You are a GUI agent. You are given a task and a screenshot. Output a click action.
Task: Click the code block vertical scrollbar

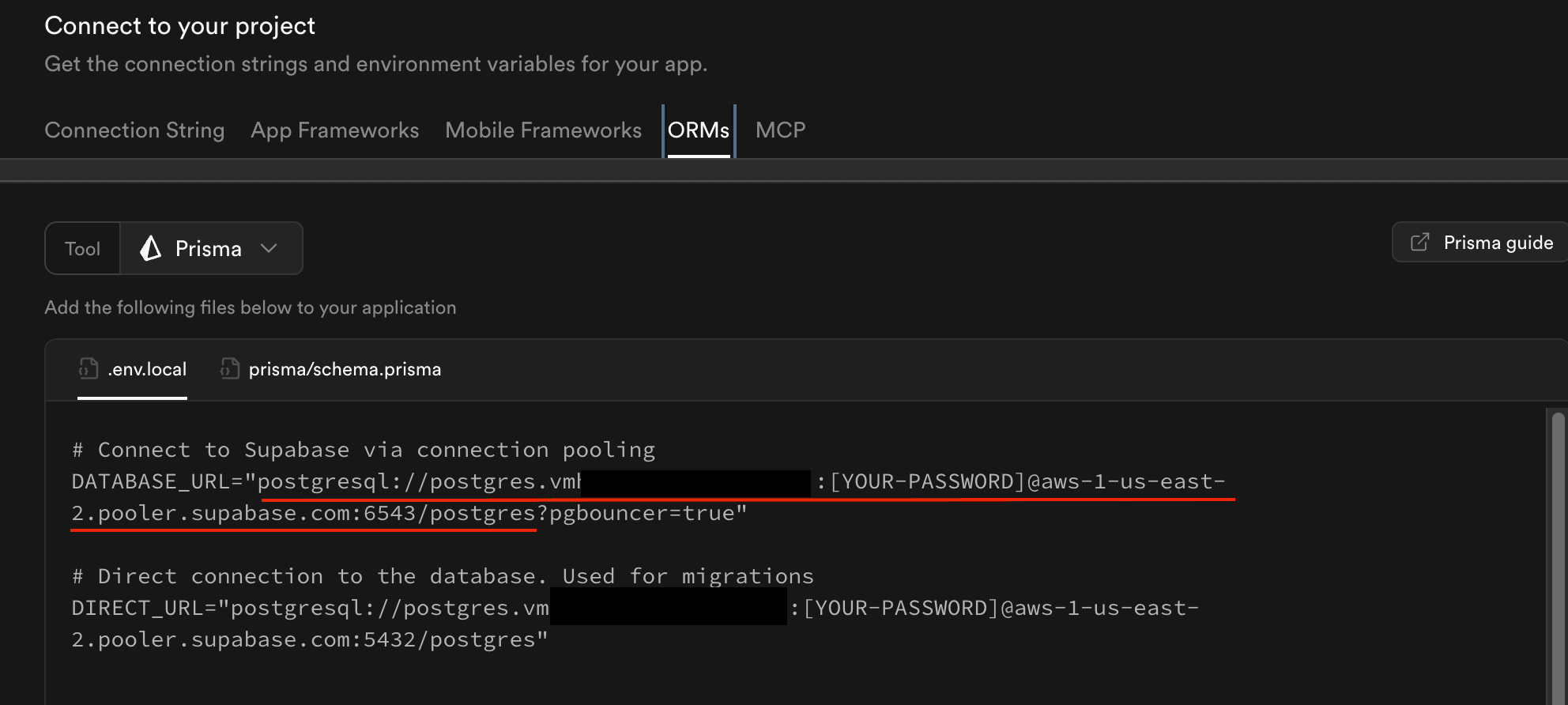pyautogui.click(x=1558, y=553)
